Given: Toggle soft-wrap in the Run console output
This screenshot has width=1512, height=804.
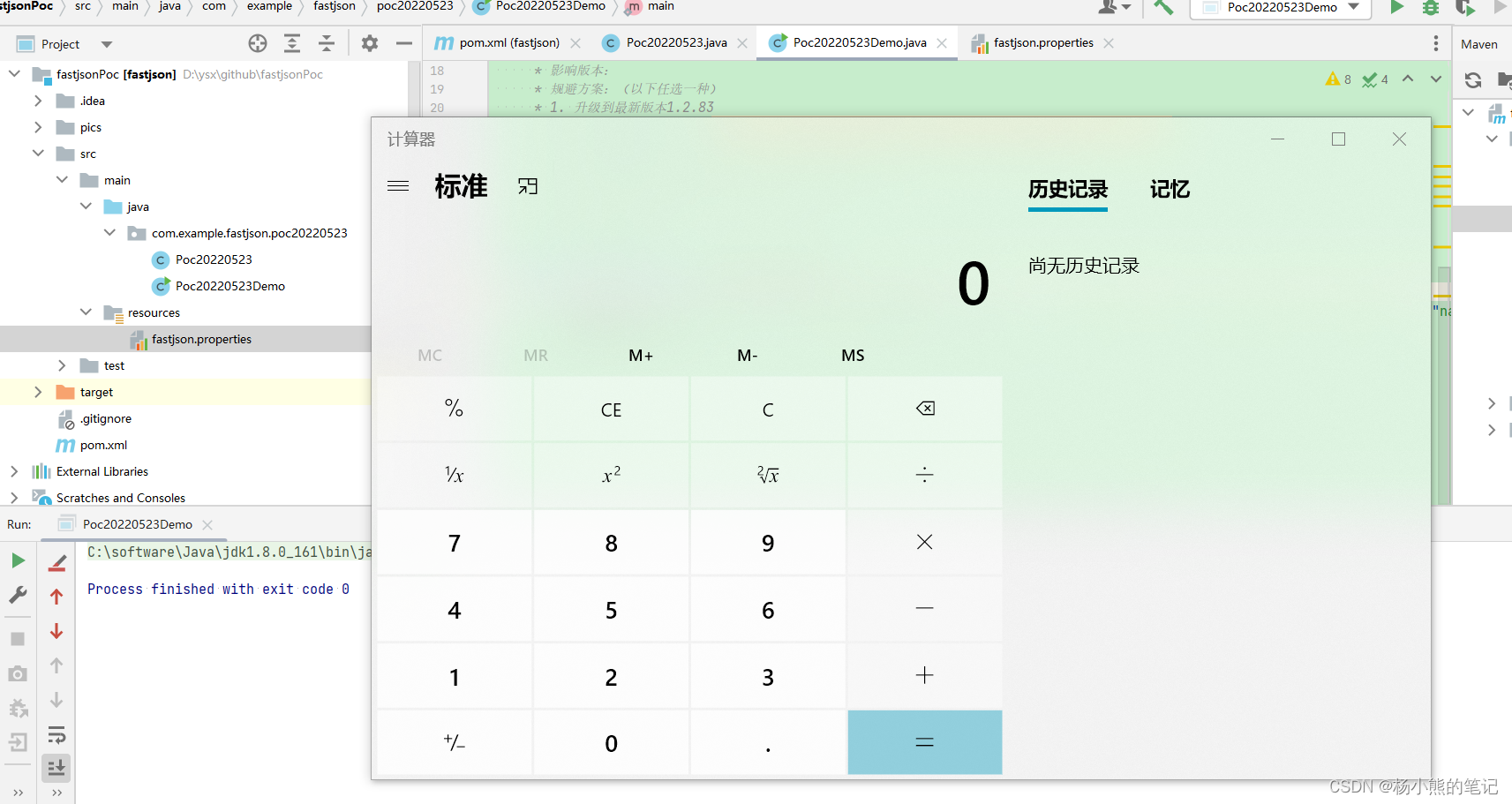Looking at the screenshot, I should coord(56,735).
